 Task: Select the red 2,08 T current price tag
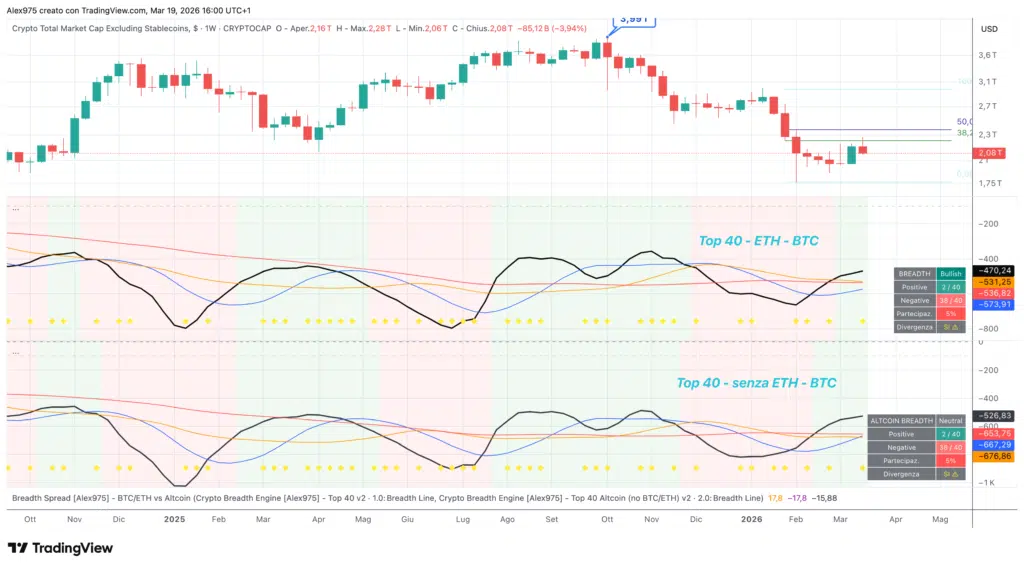tap(992, 152)
